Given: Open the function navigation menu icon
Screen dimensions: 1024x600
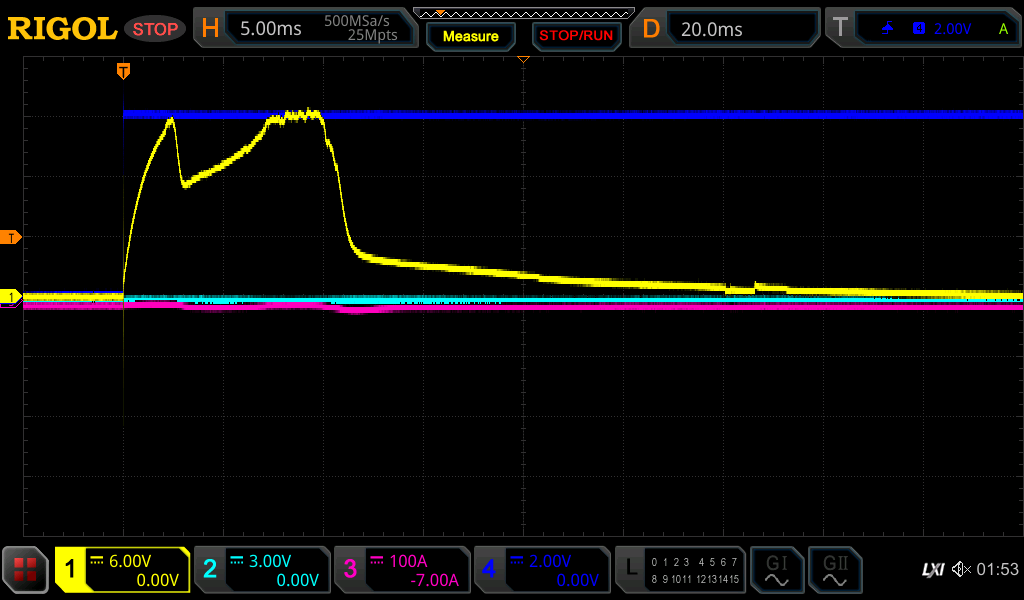Looking at the screenshot, I should pyautogui.click(x=26, y=570).
